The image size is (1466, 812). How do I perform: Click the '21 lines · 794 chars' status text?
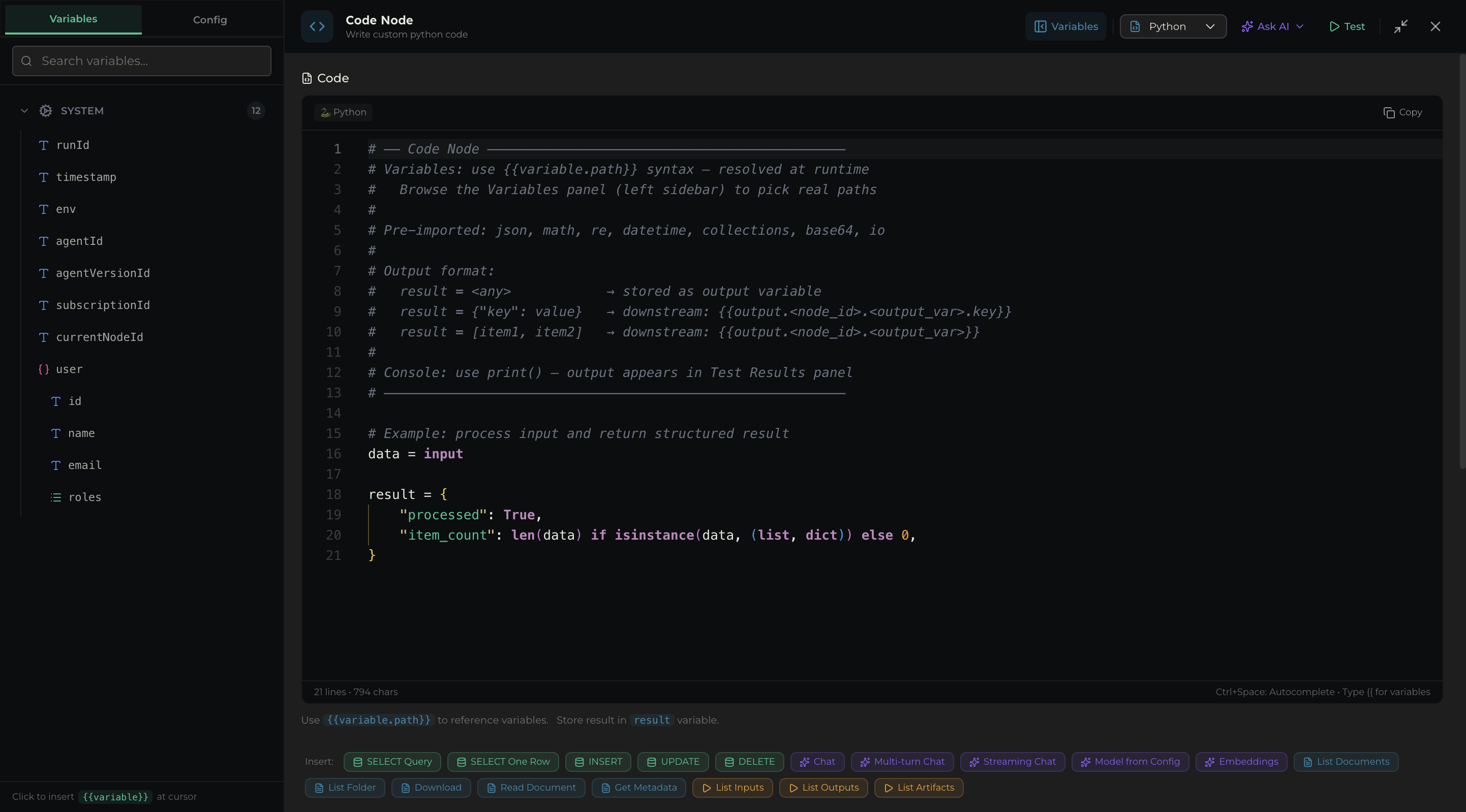click(356, 692)
